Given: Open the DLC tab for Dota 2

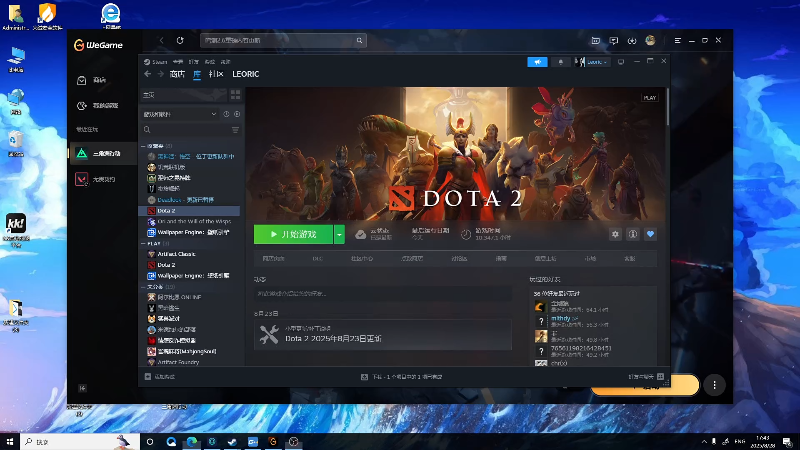Looking at the screenshot, I should click(x=317, y=259).
